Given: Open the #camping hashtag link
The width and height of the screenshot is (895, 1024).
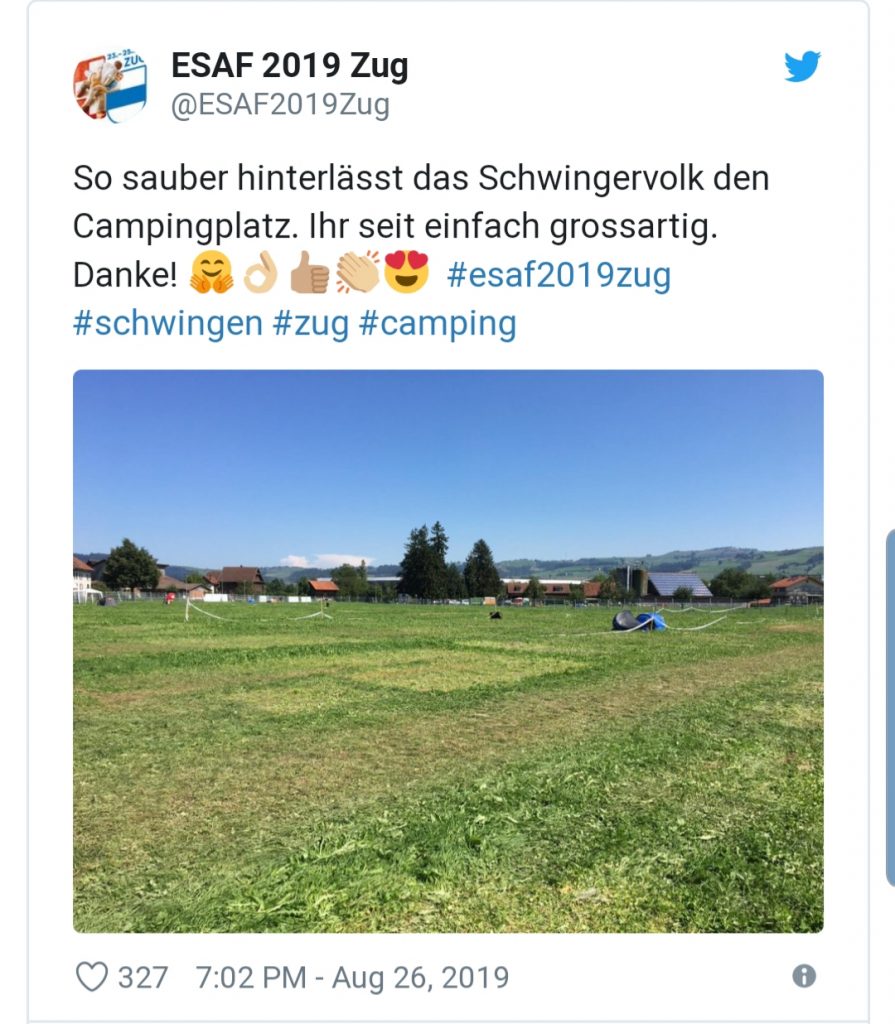Looking at the screenshot, I should tap(438, 325).
